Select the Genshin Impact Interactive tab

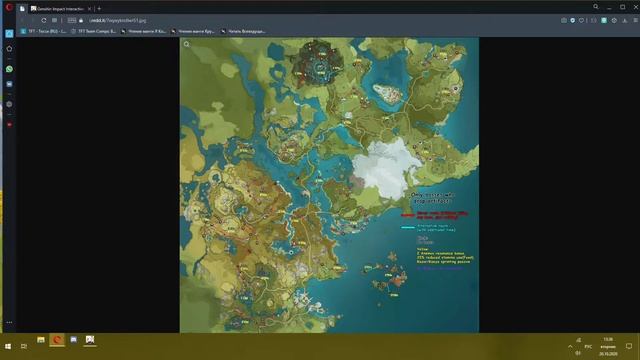[x=62, y=8]
